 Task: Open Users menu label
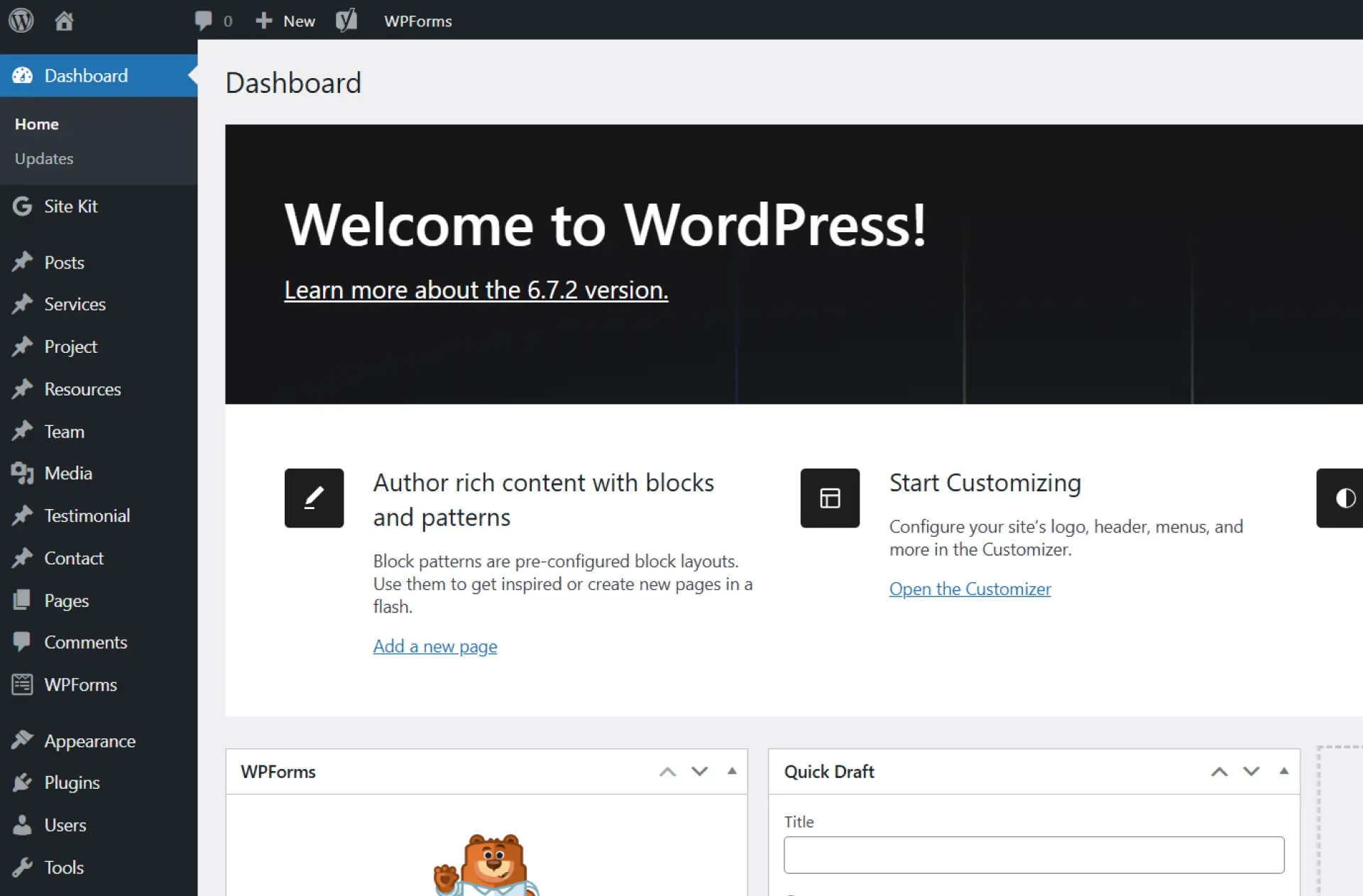(65, 825)
